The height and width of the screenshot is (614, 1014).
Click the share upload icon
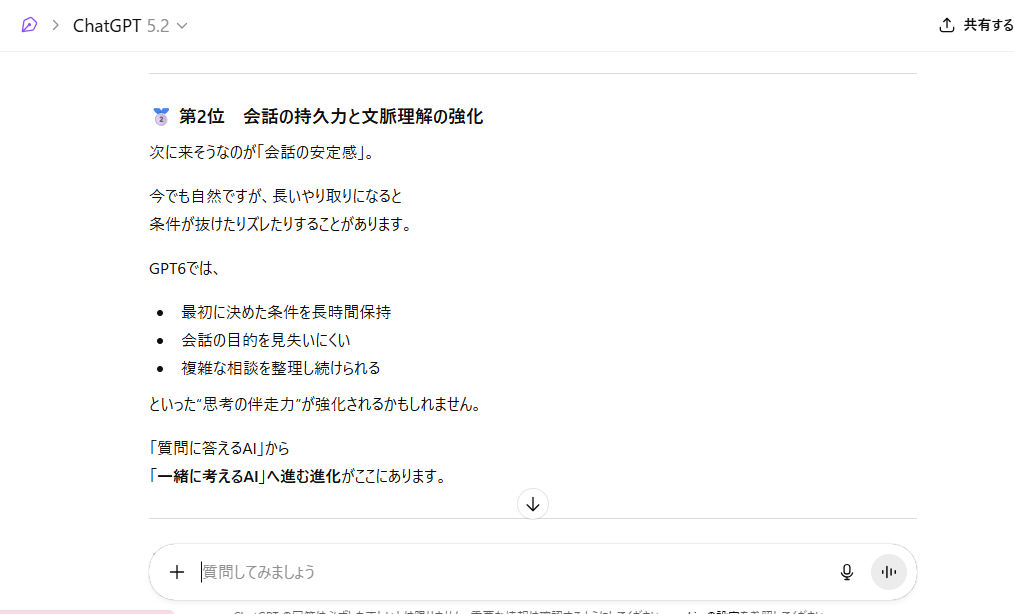pos(946,26)
